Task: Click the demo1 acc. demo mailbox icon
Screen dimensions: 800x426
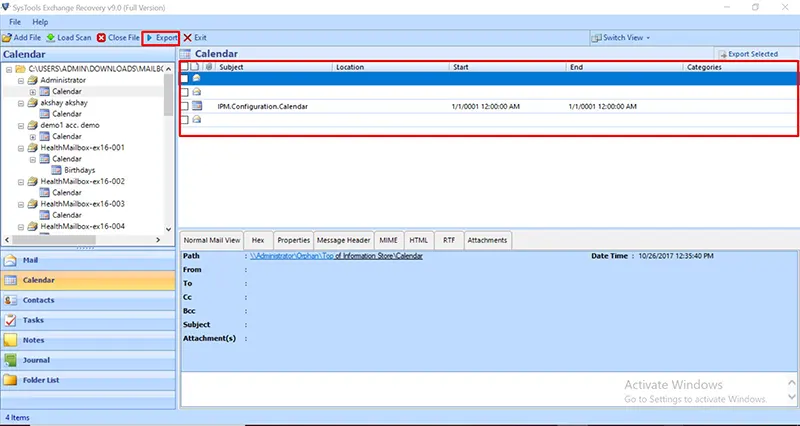Action: (33, 125)
